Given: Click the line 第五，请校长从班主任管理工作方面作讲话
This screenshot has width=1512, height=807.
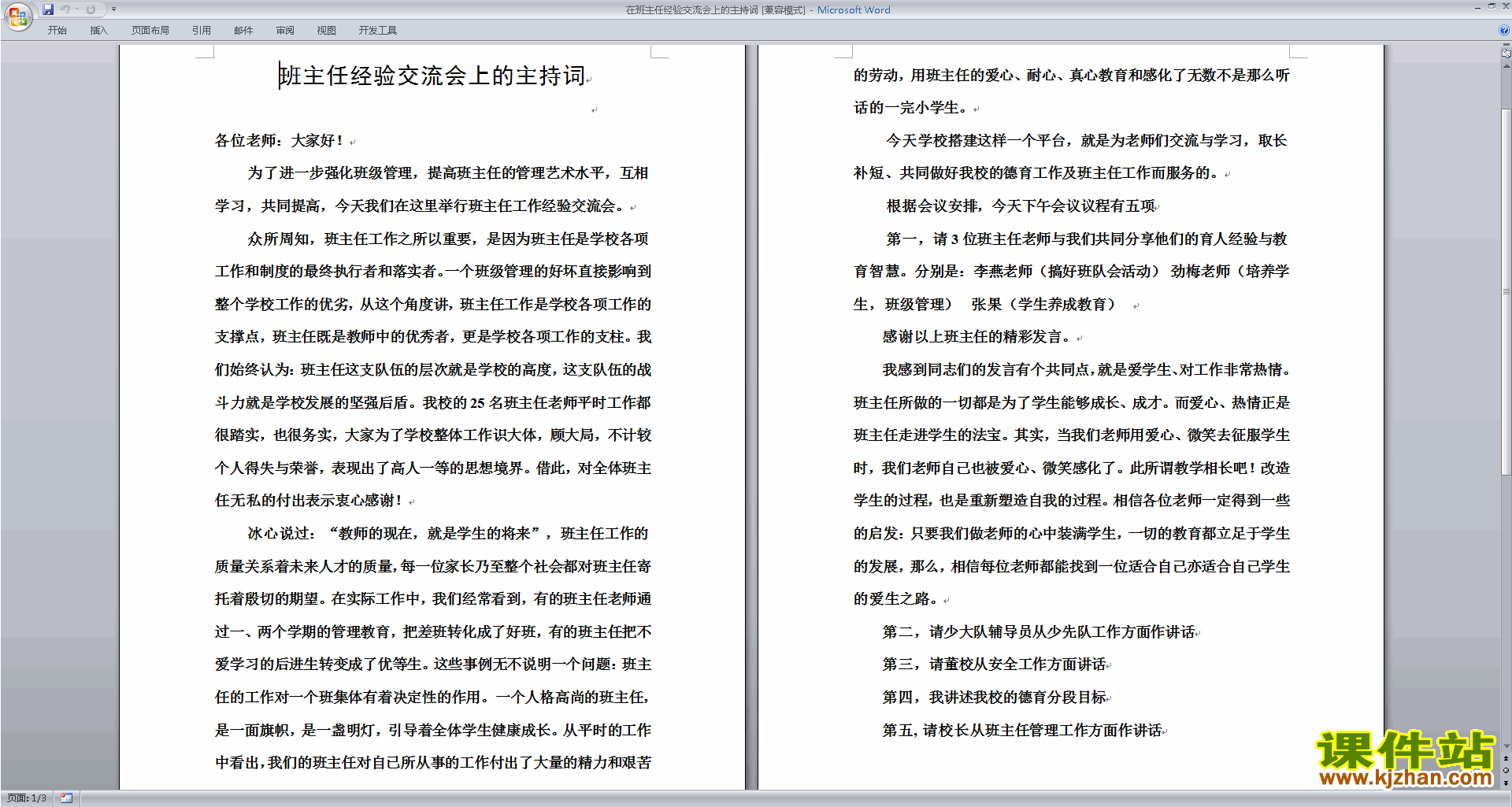Looking at the screenshot, I should tap(1022, 731).
